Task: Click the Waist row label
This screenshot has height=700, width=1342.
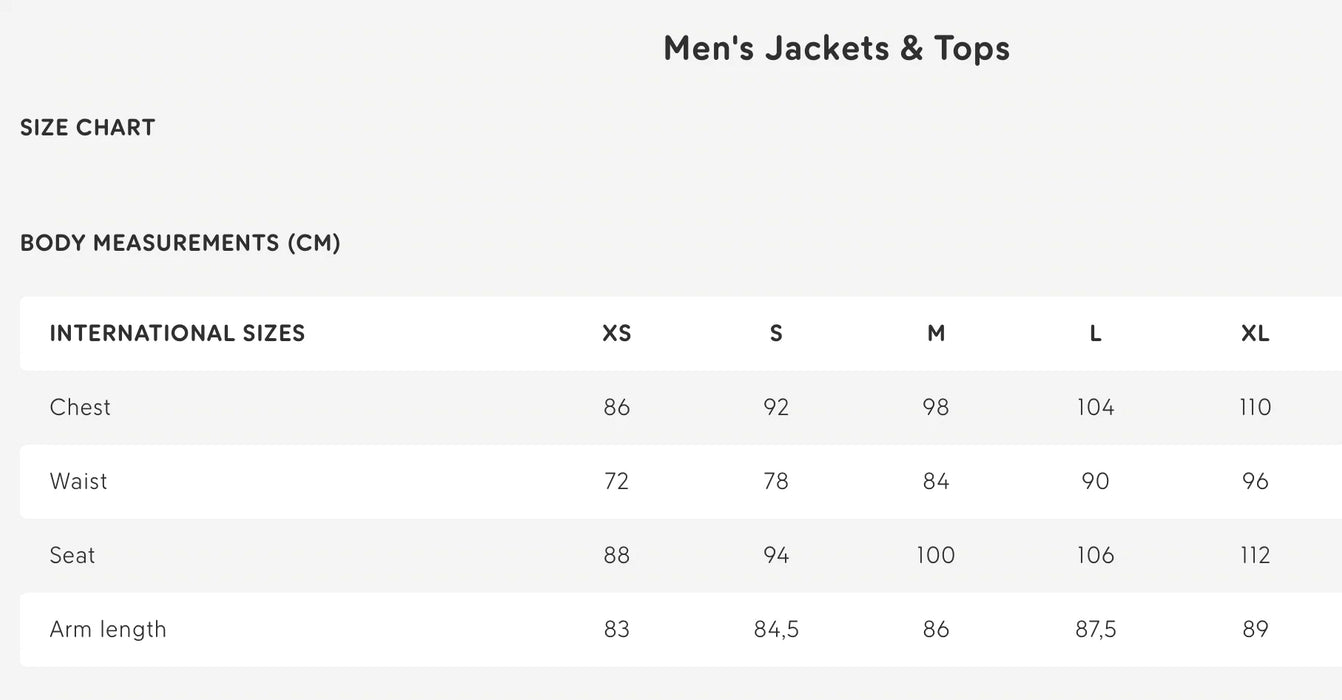Action: point(78,481)
